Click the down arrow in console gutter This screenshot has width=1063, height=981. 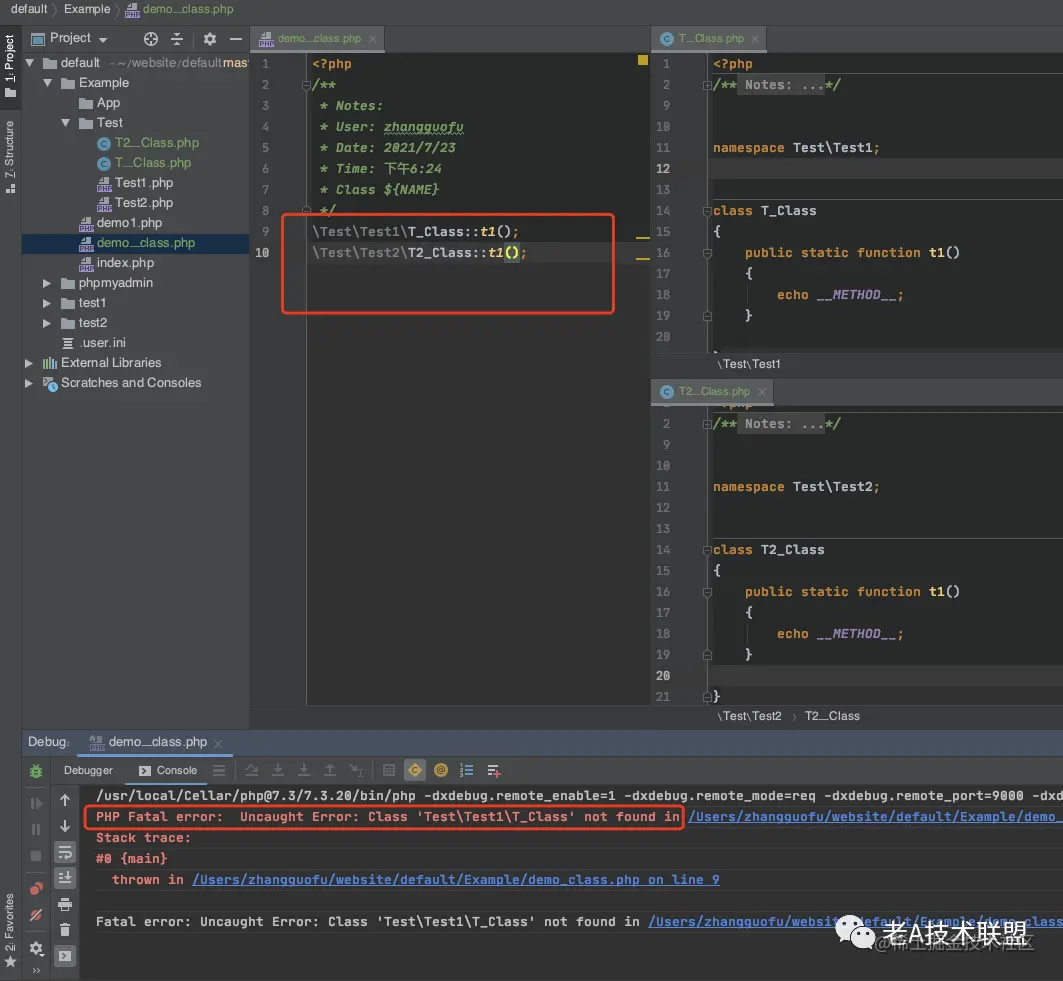(65, 826)
